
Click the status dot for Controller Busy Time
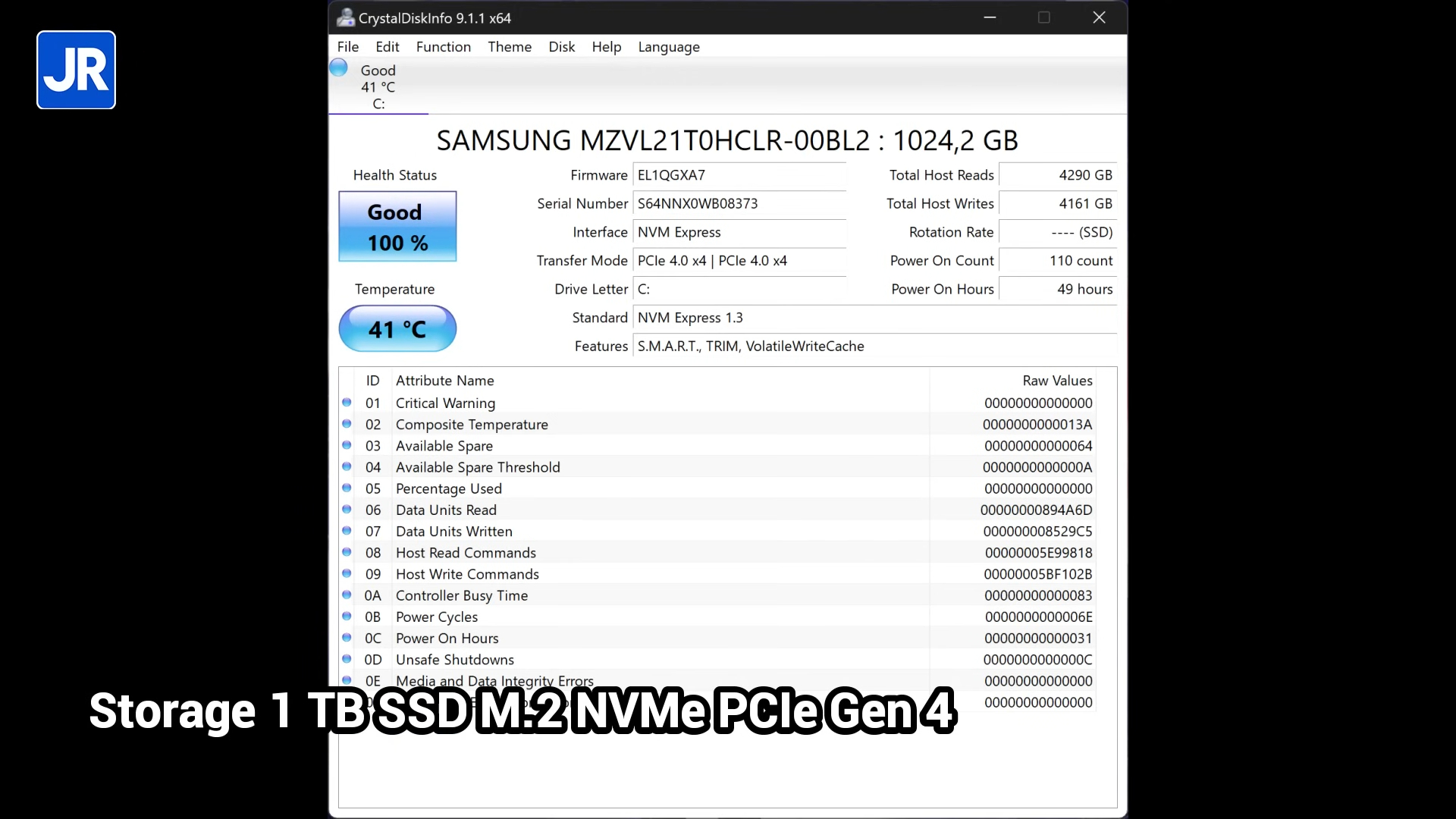click(347, 595)
